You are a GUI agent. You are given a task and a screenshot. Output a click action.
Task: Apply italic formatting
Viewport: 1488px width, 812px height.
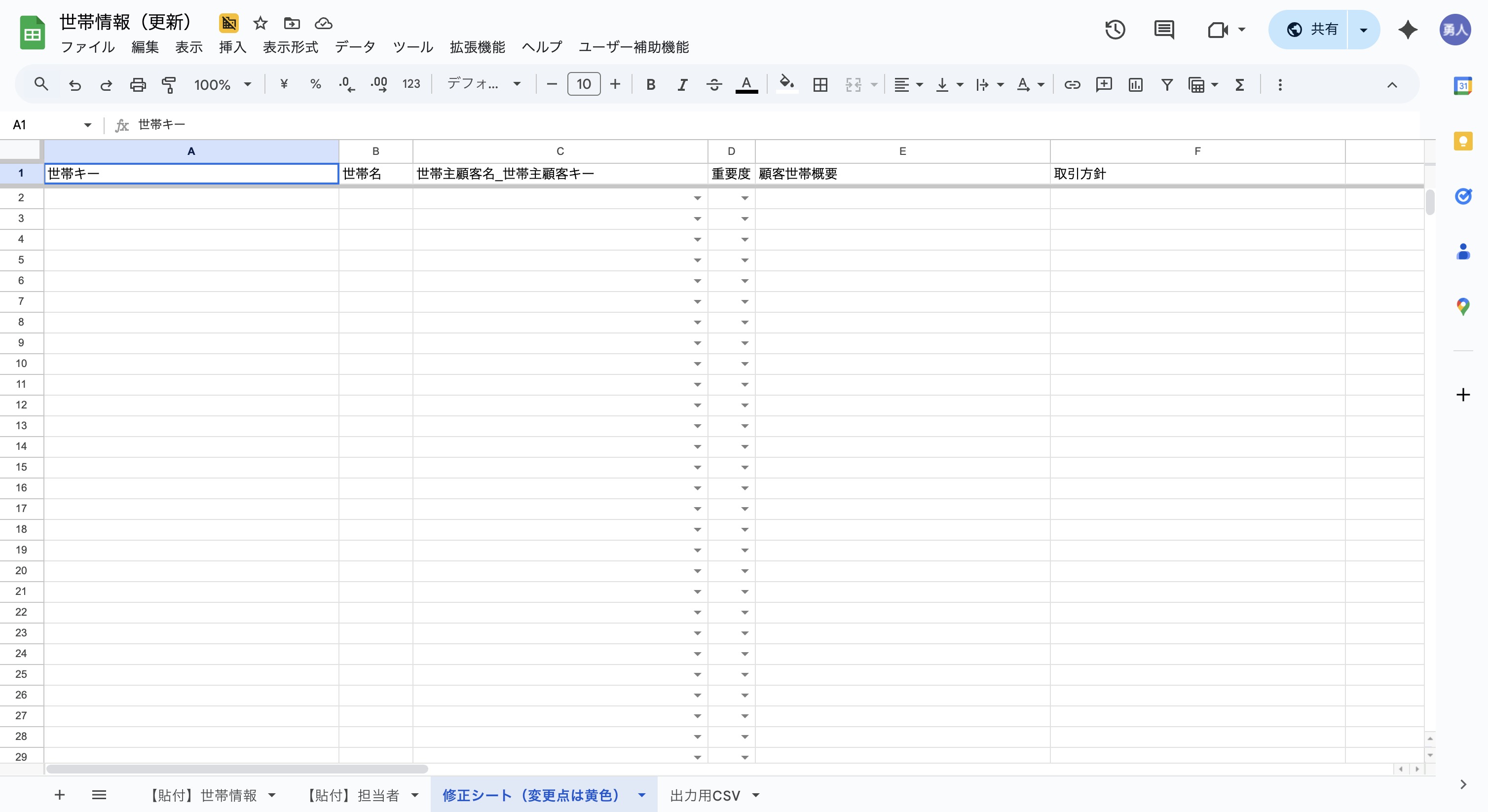point(682,84)
